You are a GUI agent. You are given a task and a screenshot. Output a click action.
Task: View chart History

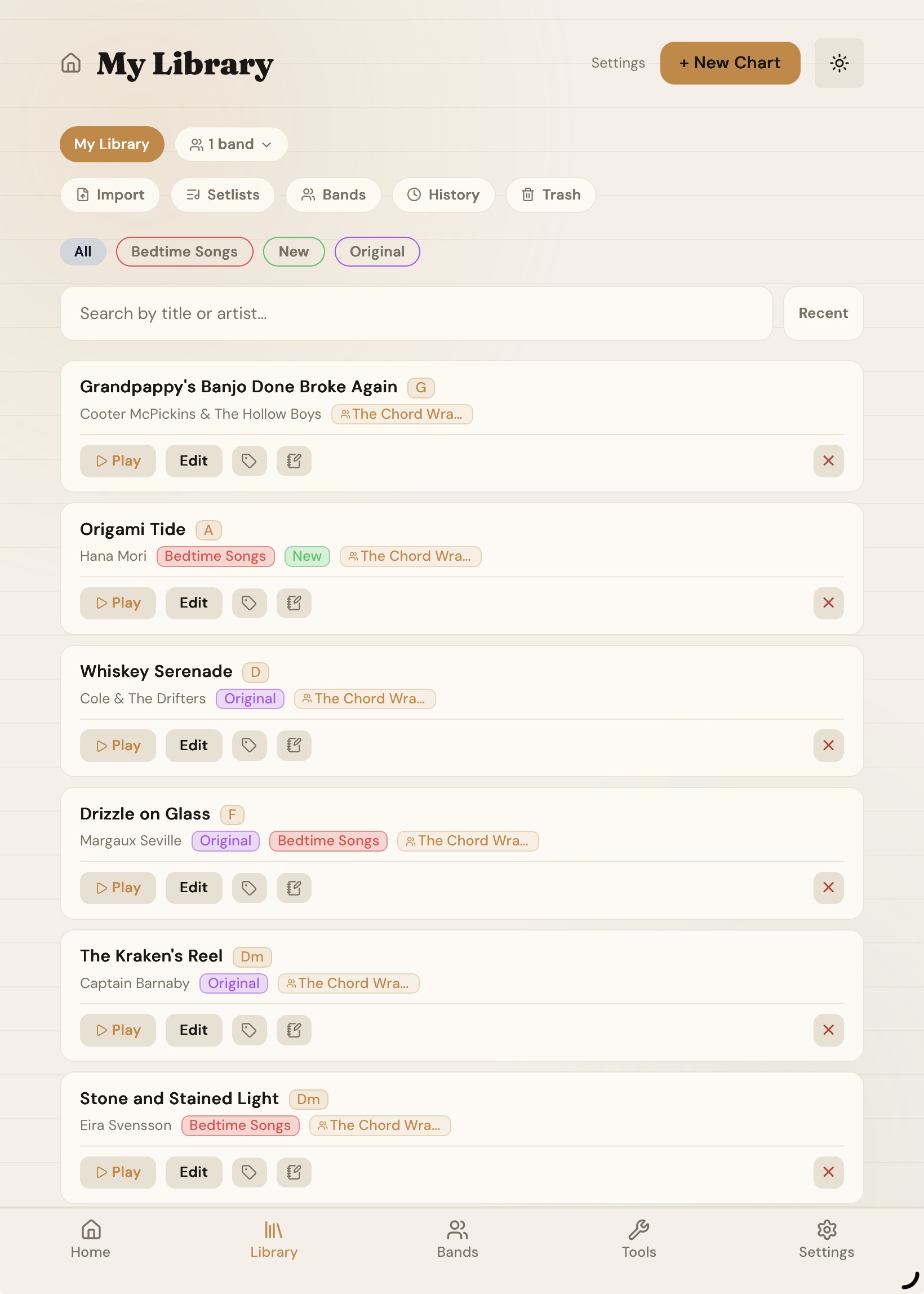(x=443, y=194)
